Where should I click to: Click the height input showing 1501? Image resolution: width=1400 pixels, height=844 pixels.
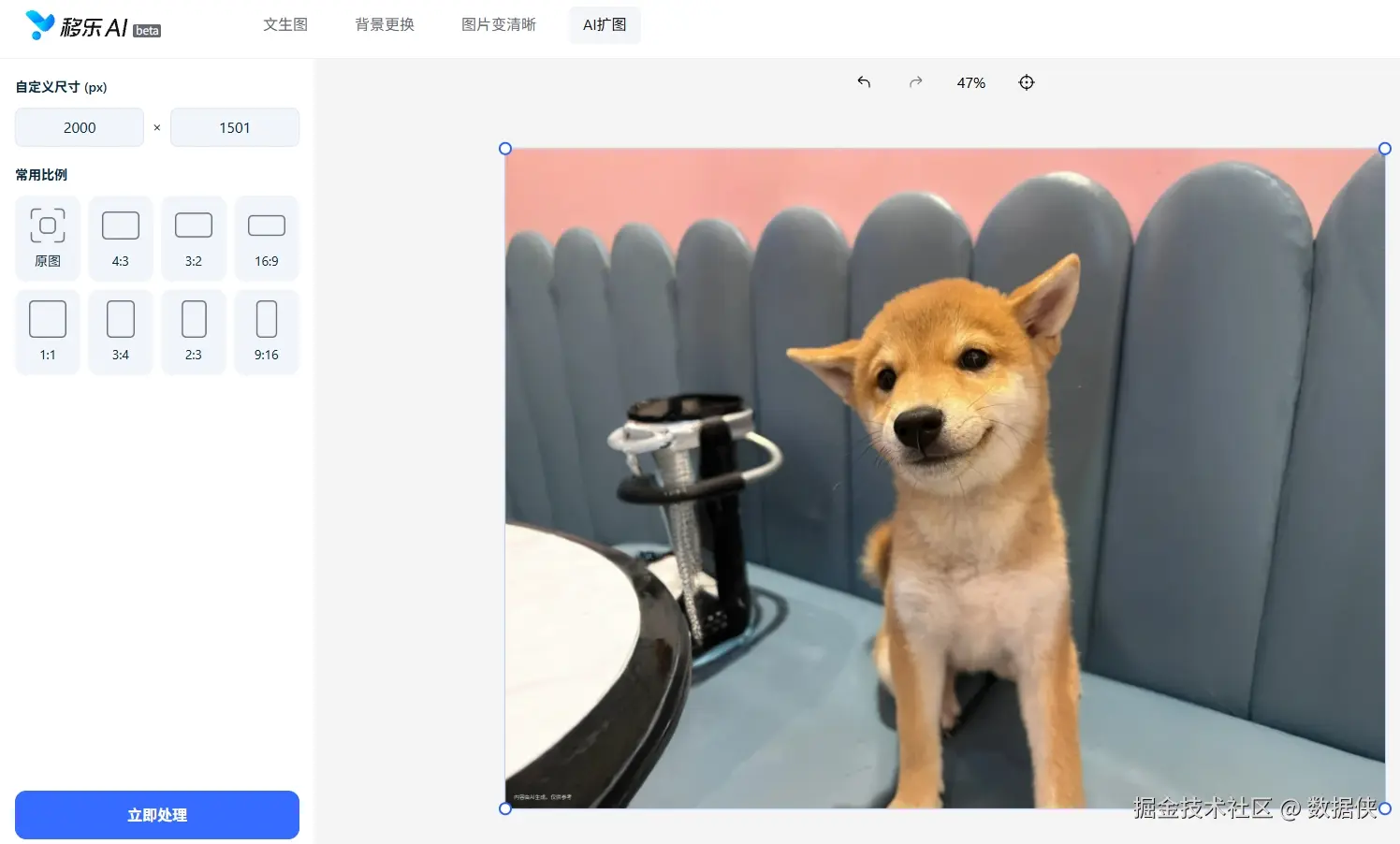234,127
